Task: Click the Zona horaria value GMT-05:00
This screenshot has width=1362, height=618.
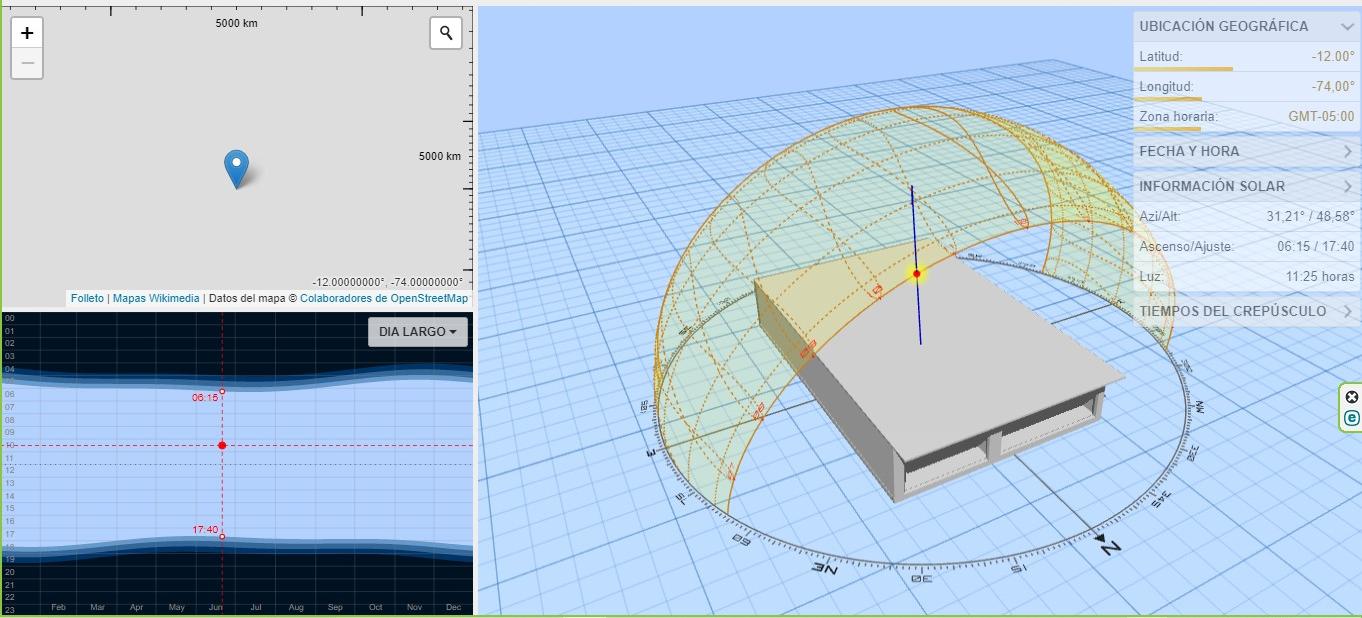Action: pos(1321,117)
